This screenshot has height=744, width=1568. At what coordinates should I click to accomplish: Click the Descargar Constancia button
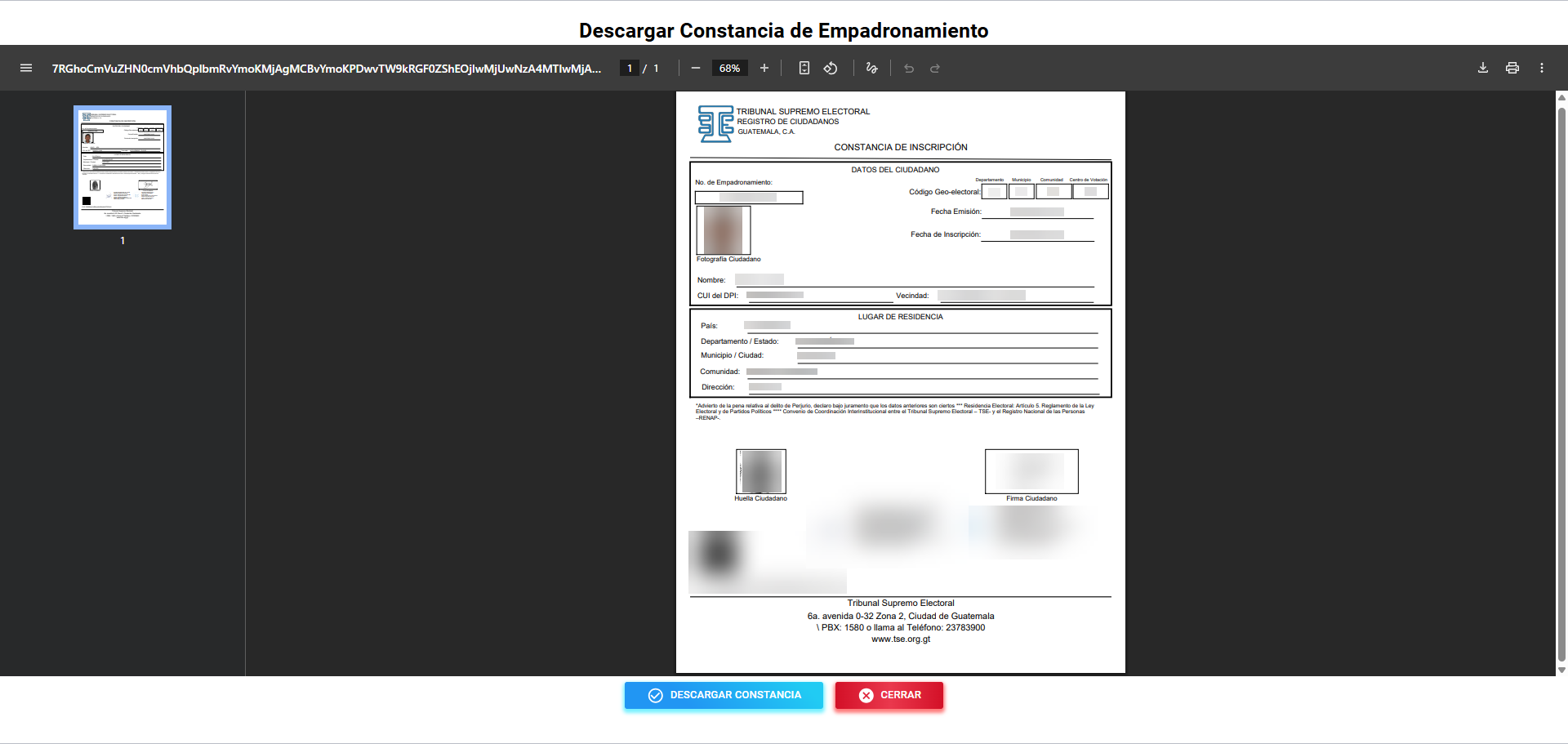(x=724, y=695)
